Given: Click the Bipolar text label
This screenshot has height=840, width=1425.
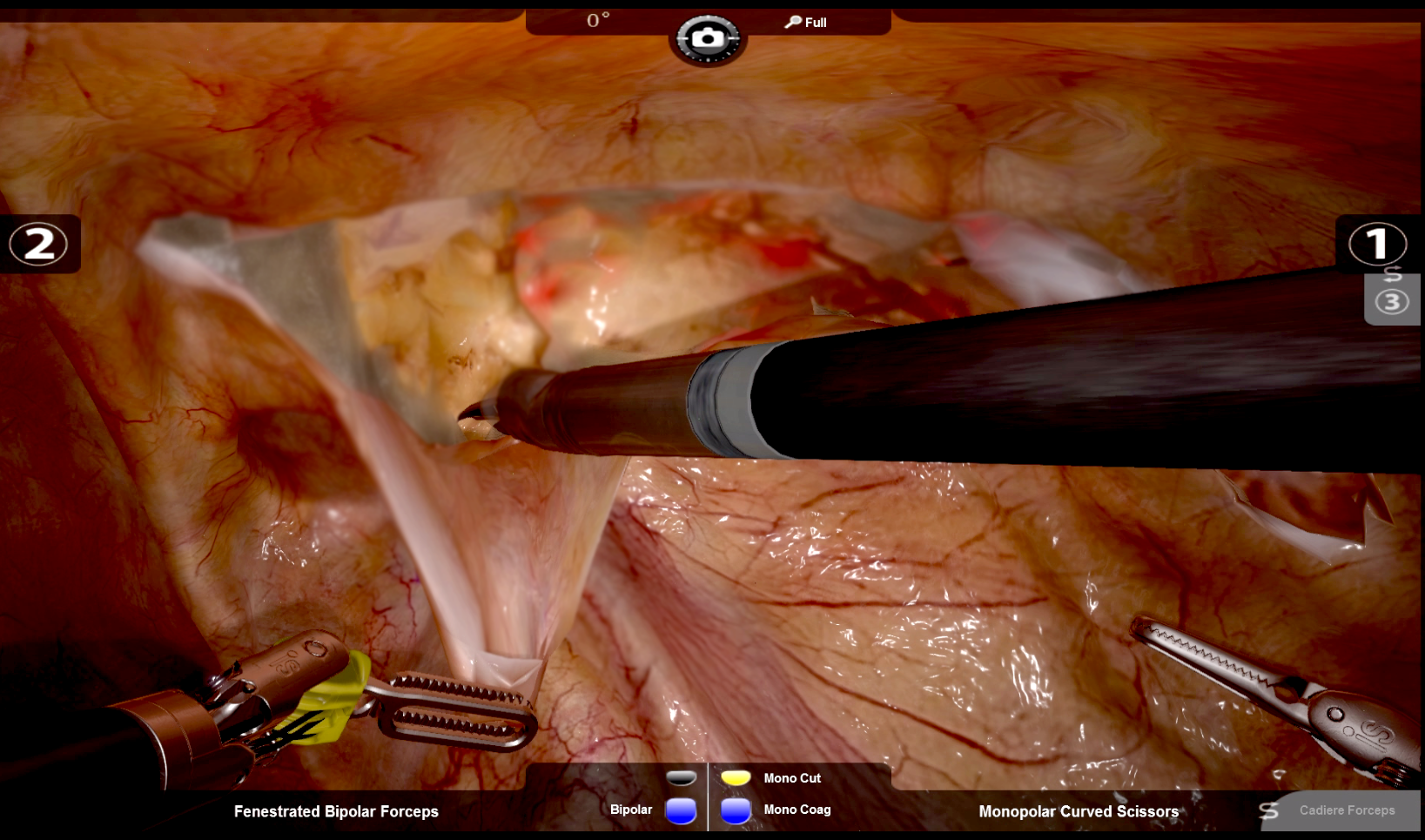Looking at the screenshot, I should (x=630, y=810).
